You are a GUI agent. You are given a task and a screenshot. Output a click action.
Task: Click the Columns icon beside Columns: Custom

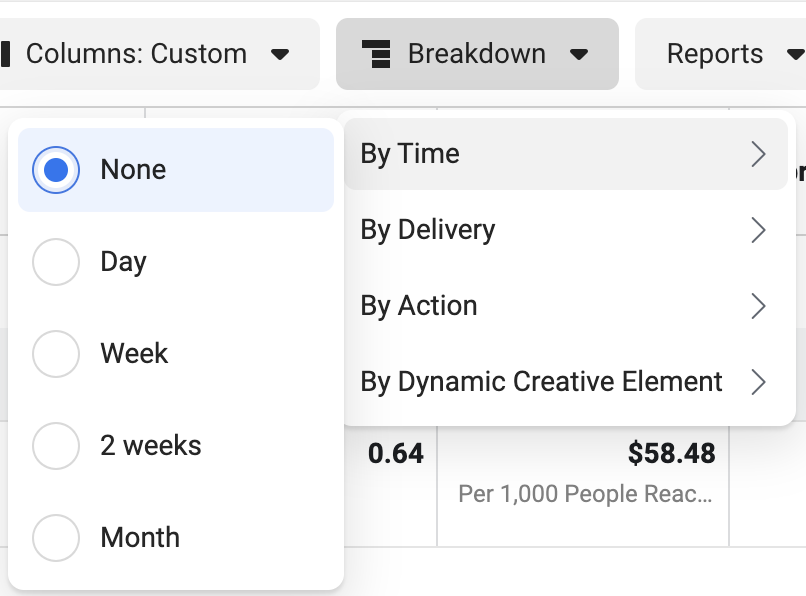tap(5, 54)
